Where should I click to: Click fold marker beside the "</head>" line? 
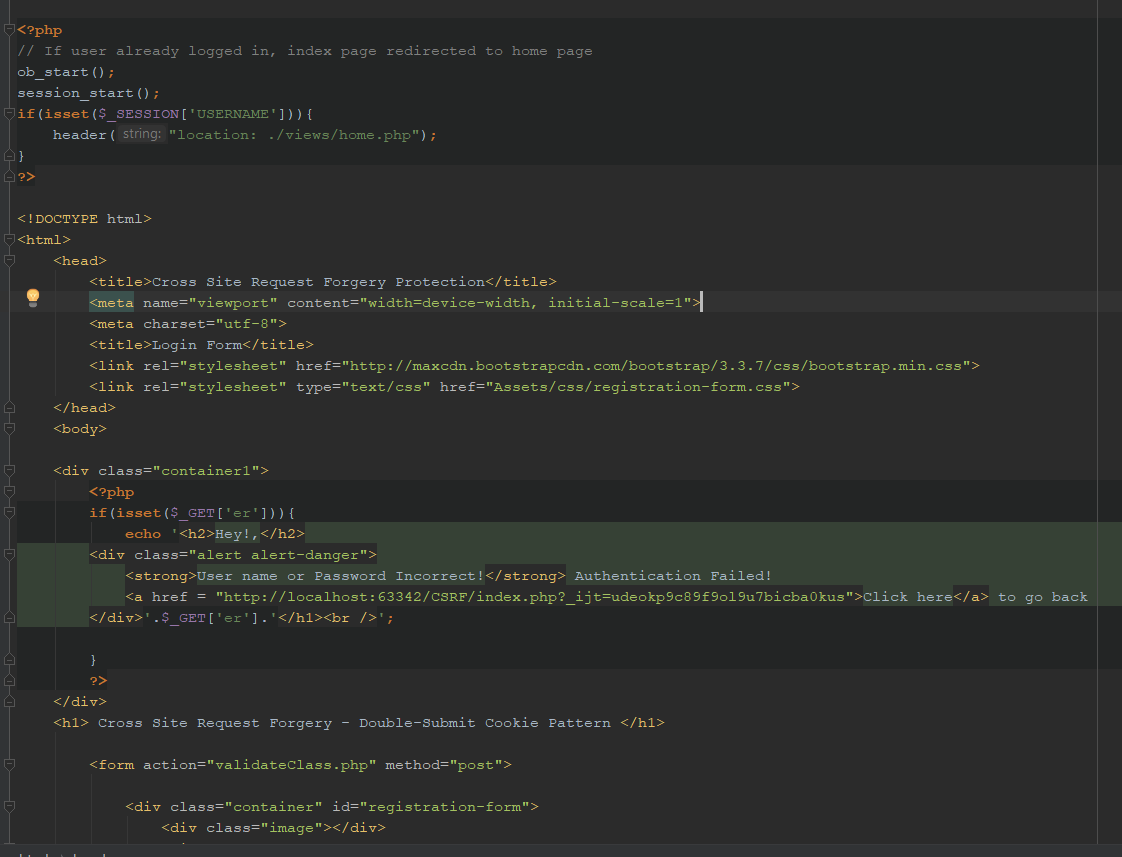click(x=8, y=407)
